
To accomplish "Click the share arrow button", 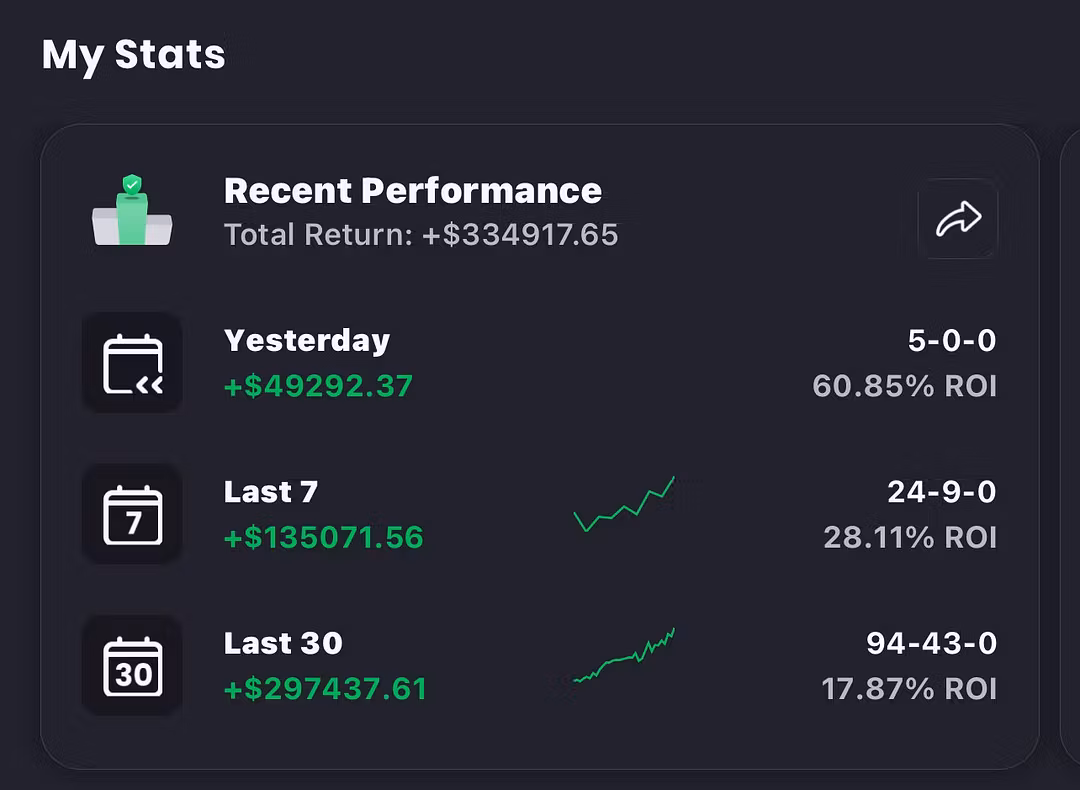I will click(x=958, y=218).
